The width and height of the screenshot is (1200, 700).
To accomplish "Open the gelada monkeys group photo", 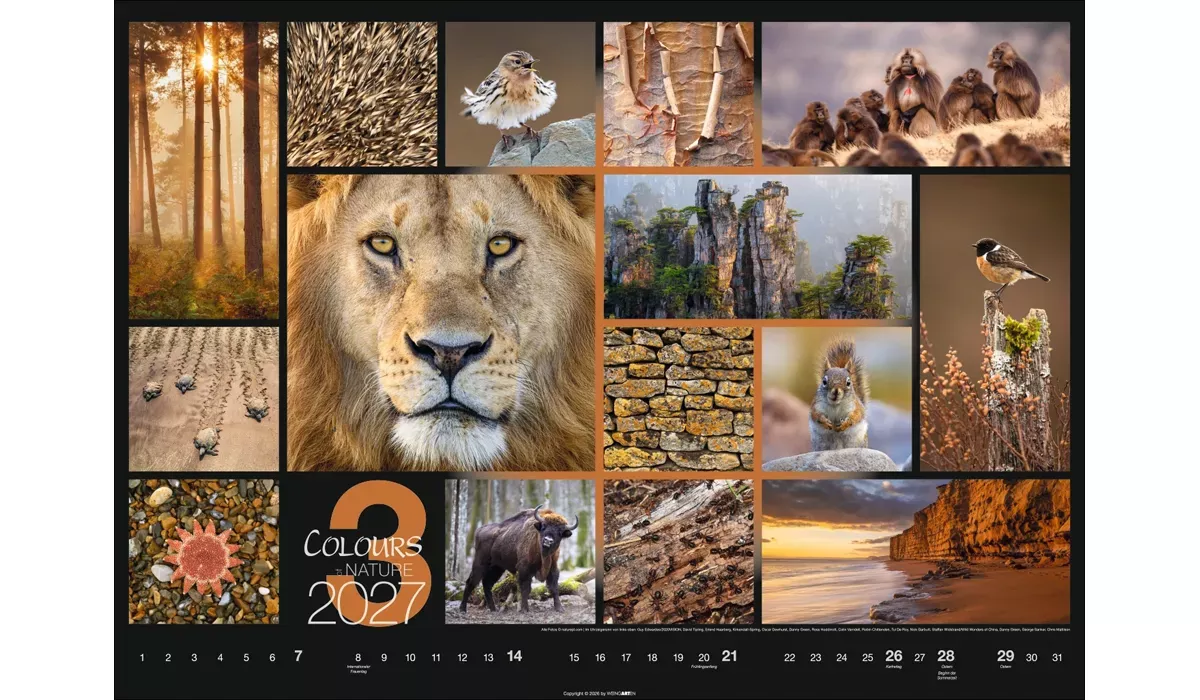I will [915, 94].
